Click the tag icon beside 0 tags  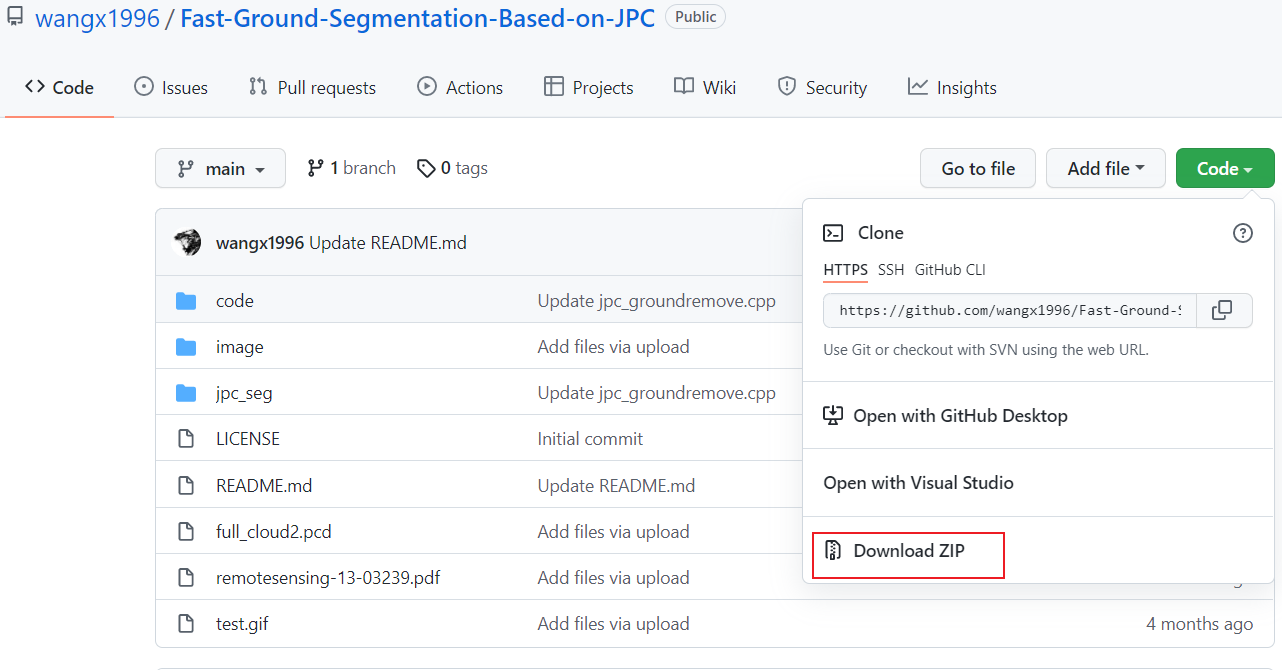click(427, 167)
